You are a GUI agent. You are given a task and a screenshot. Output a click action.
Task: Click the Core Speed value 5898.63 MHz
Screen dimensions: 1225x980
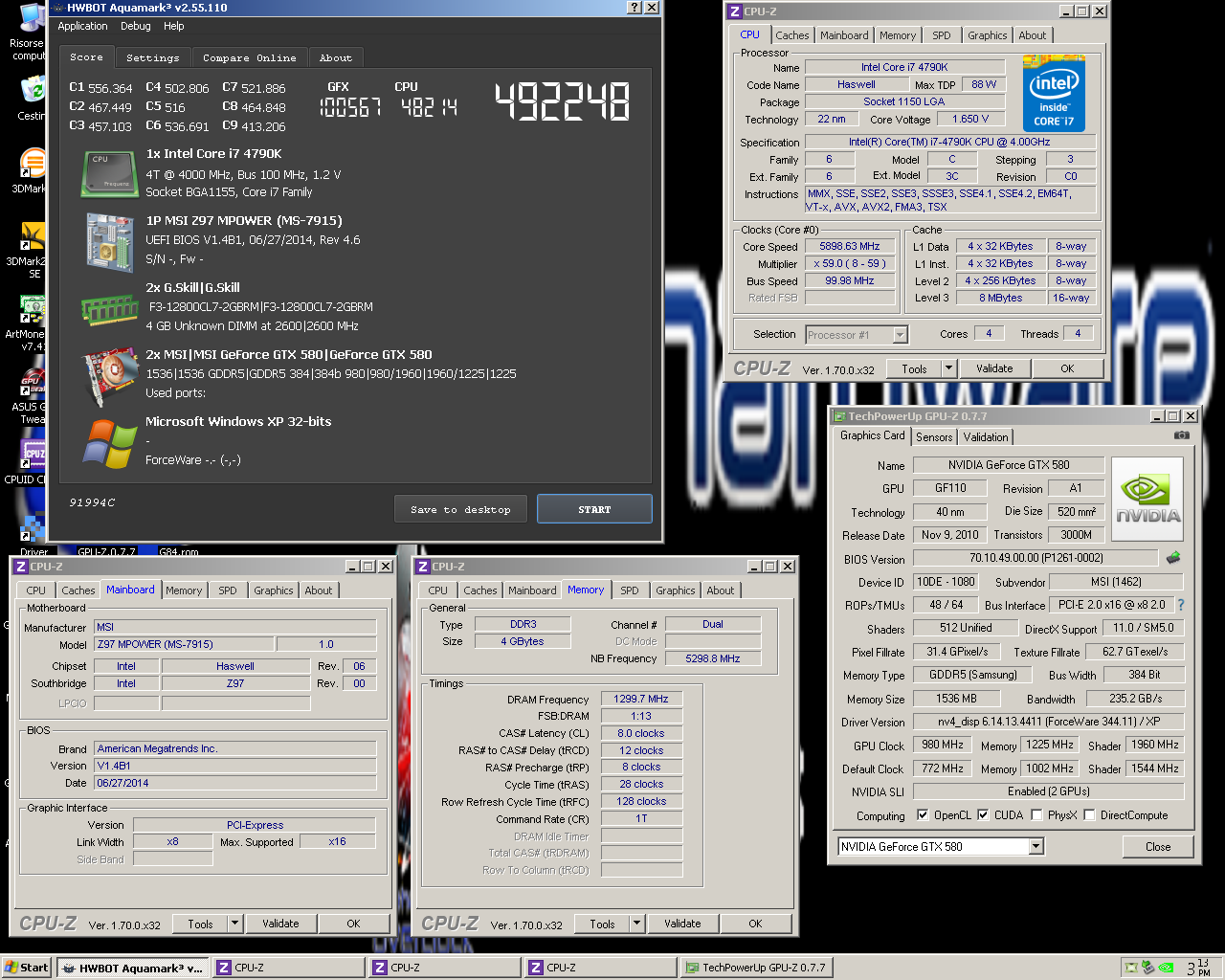[x=850, y=247]
